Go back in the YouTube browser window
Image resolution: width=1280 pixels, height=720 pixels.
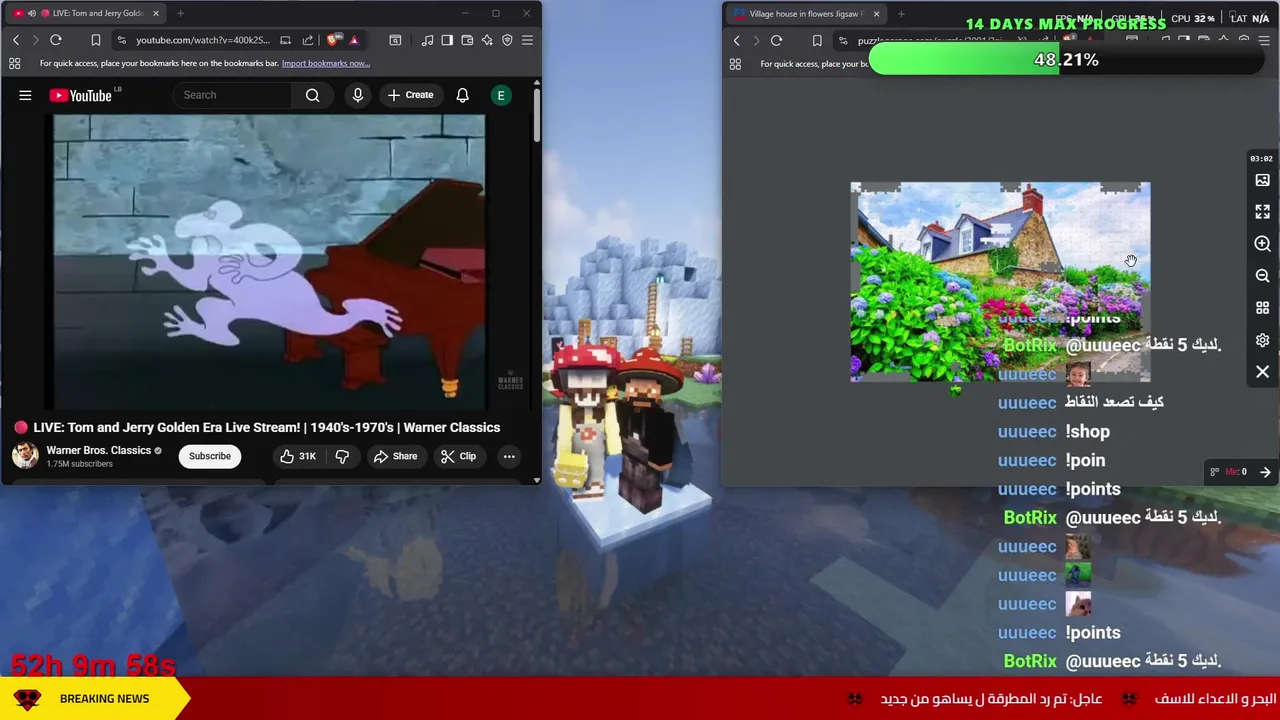(x=16, y=40)
